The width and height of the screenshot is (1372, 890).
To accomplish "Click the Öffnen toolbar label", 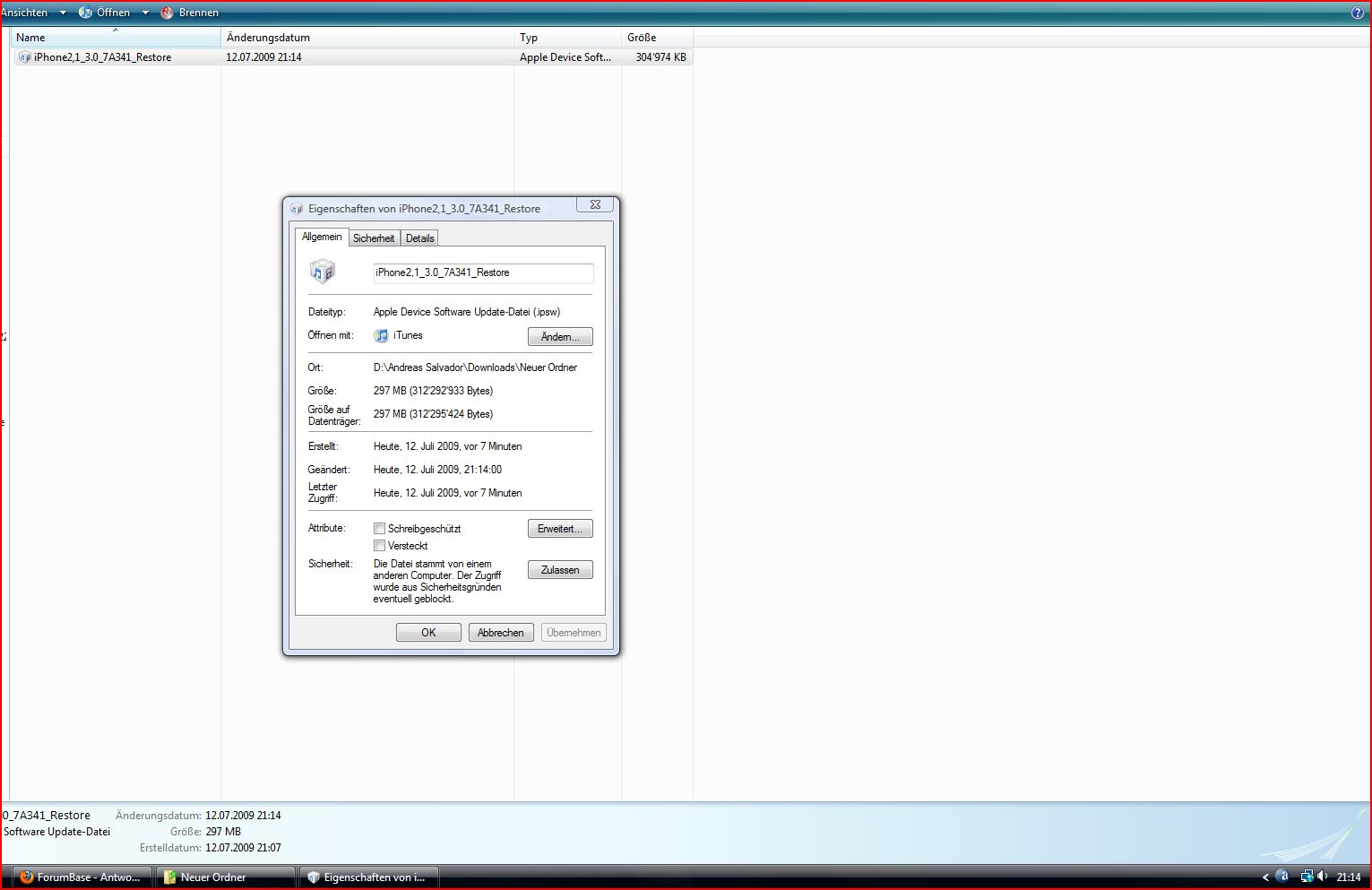I will pos(113,13).
